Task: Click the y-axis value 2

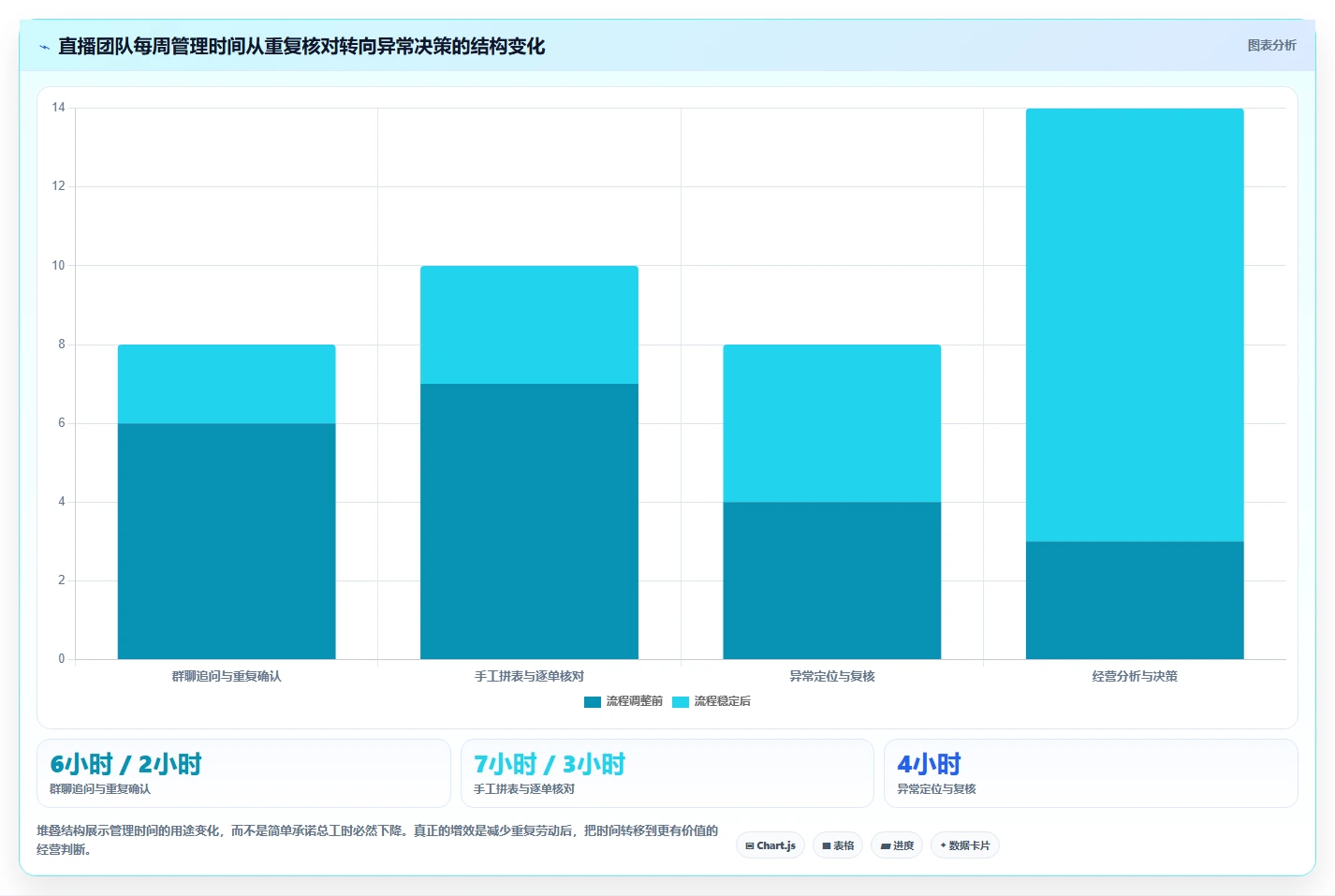Action: (62, 580)
